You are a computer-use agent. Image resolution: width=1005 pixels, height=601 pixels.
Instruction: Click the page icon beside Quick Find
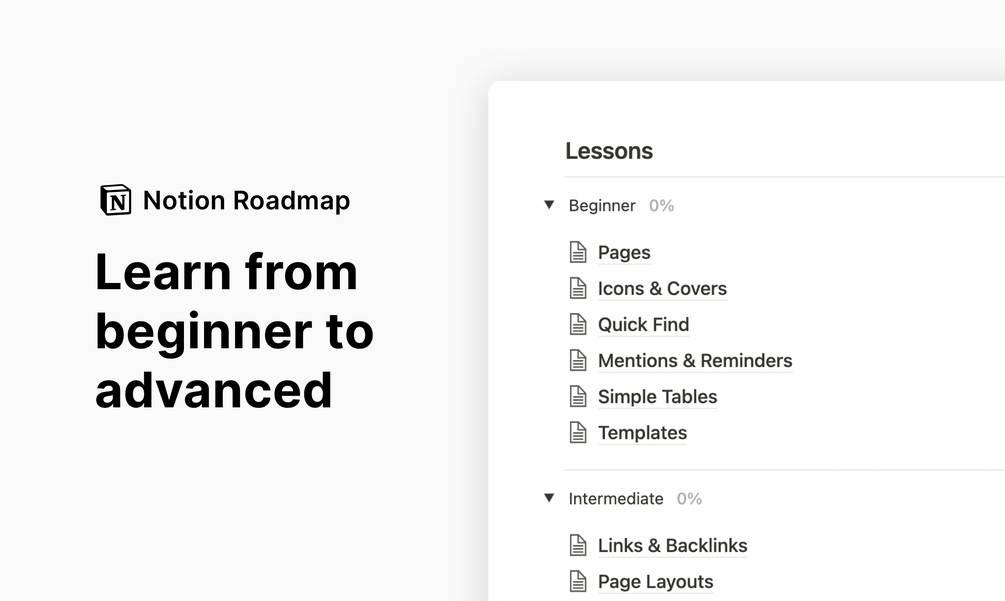click(x=578, y=324)
